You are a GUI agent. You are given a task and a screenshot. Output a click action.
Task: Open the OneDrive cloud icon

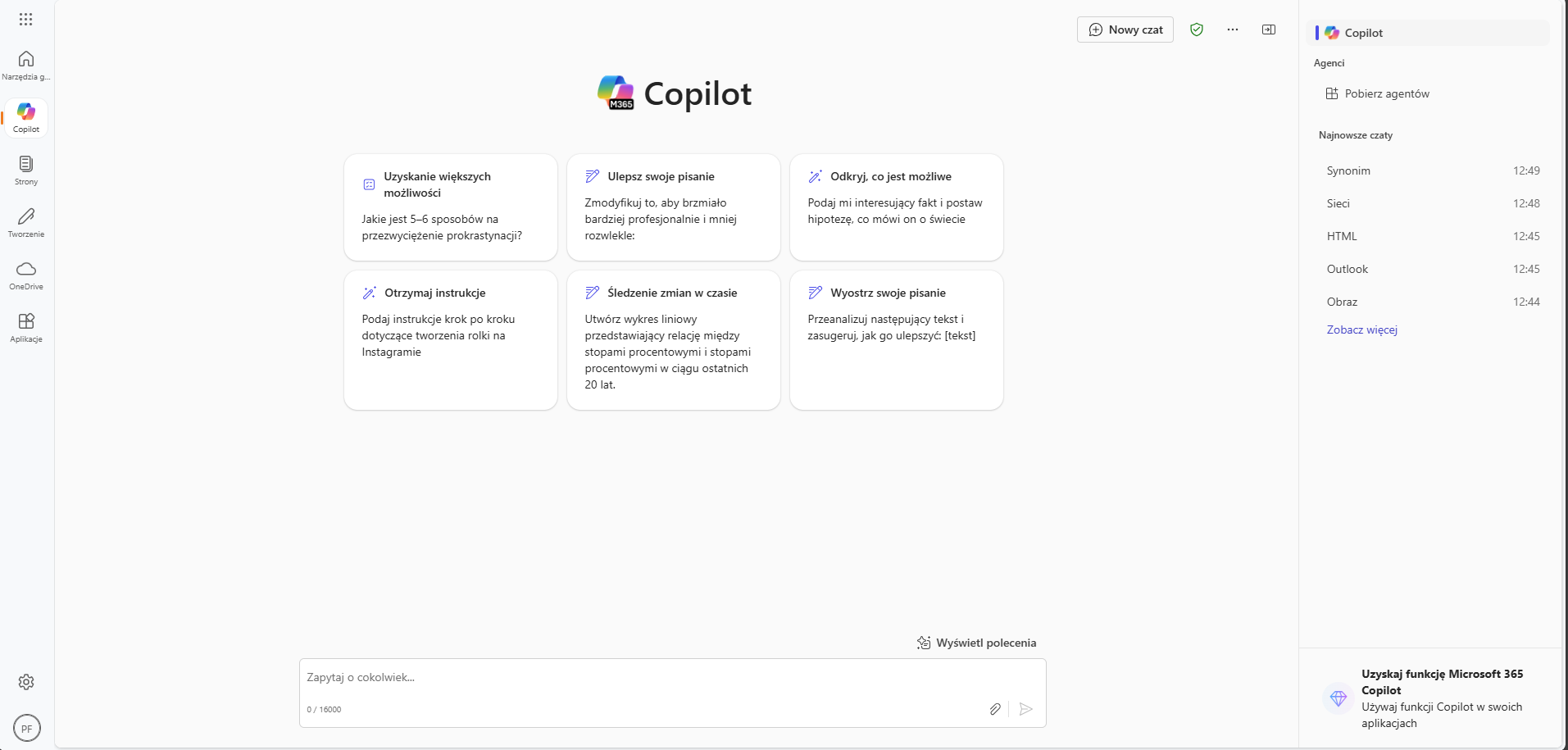(26, 269)
